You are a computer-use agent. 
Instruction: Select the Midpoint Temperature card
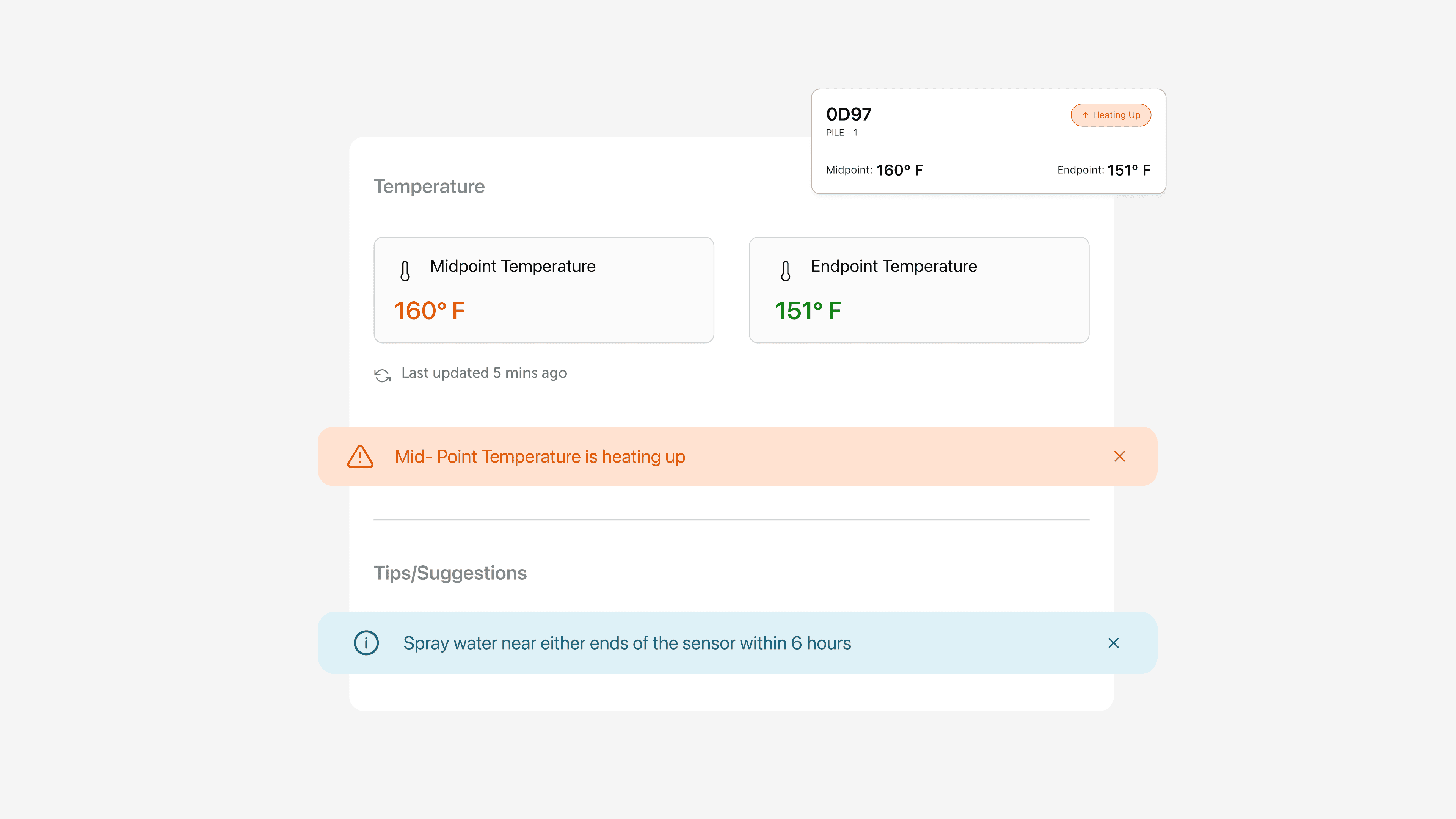543,289
